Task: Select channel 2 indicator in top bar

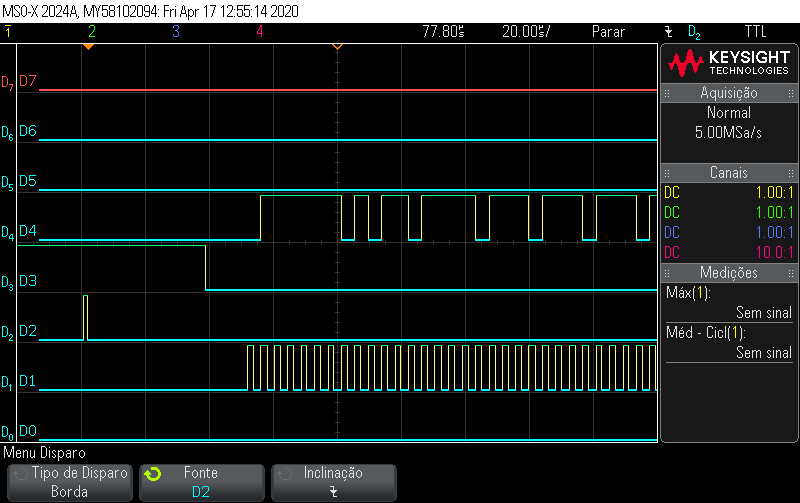Action: [92, 32]
